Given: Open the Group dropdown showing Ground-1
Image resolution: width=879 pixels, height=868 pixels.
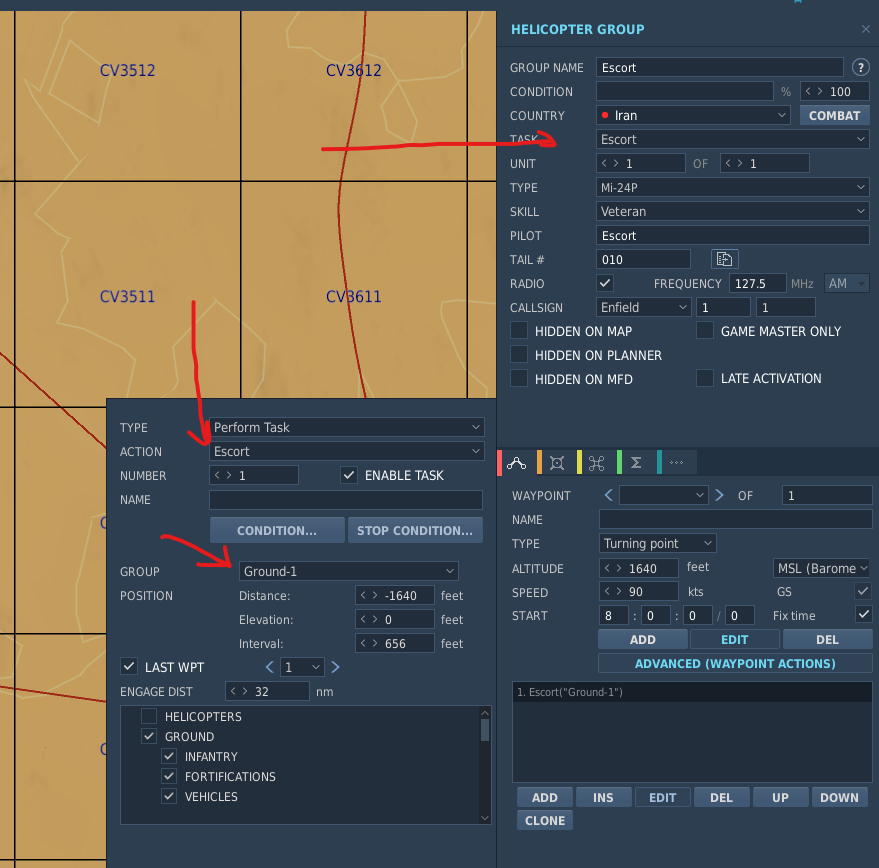Looking at the screenshot, I should 348,571.
